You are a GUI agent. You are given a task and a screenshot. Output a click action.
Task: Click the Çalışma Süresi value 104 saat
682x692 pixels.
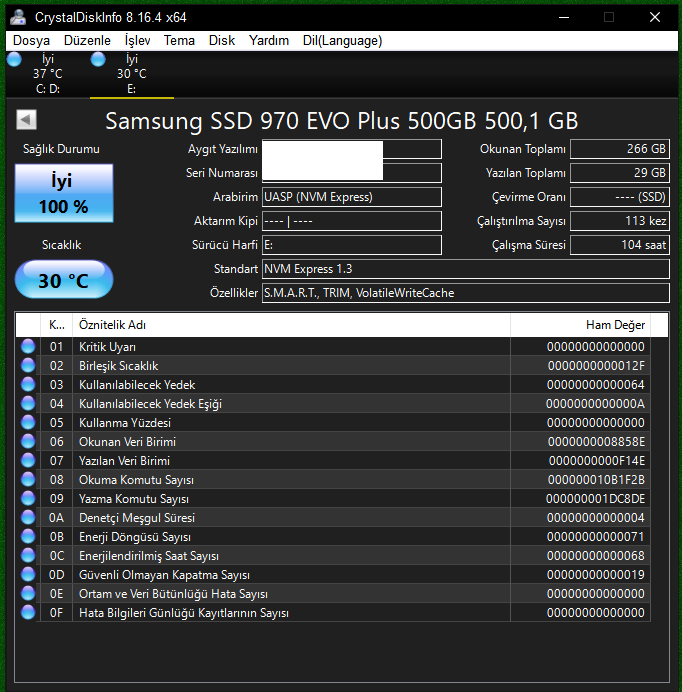point(620,245)
